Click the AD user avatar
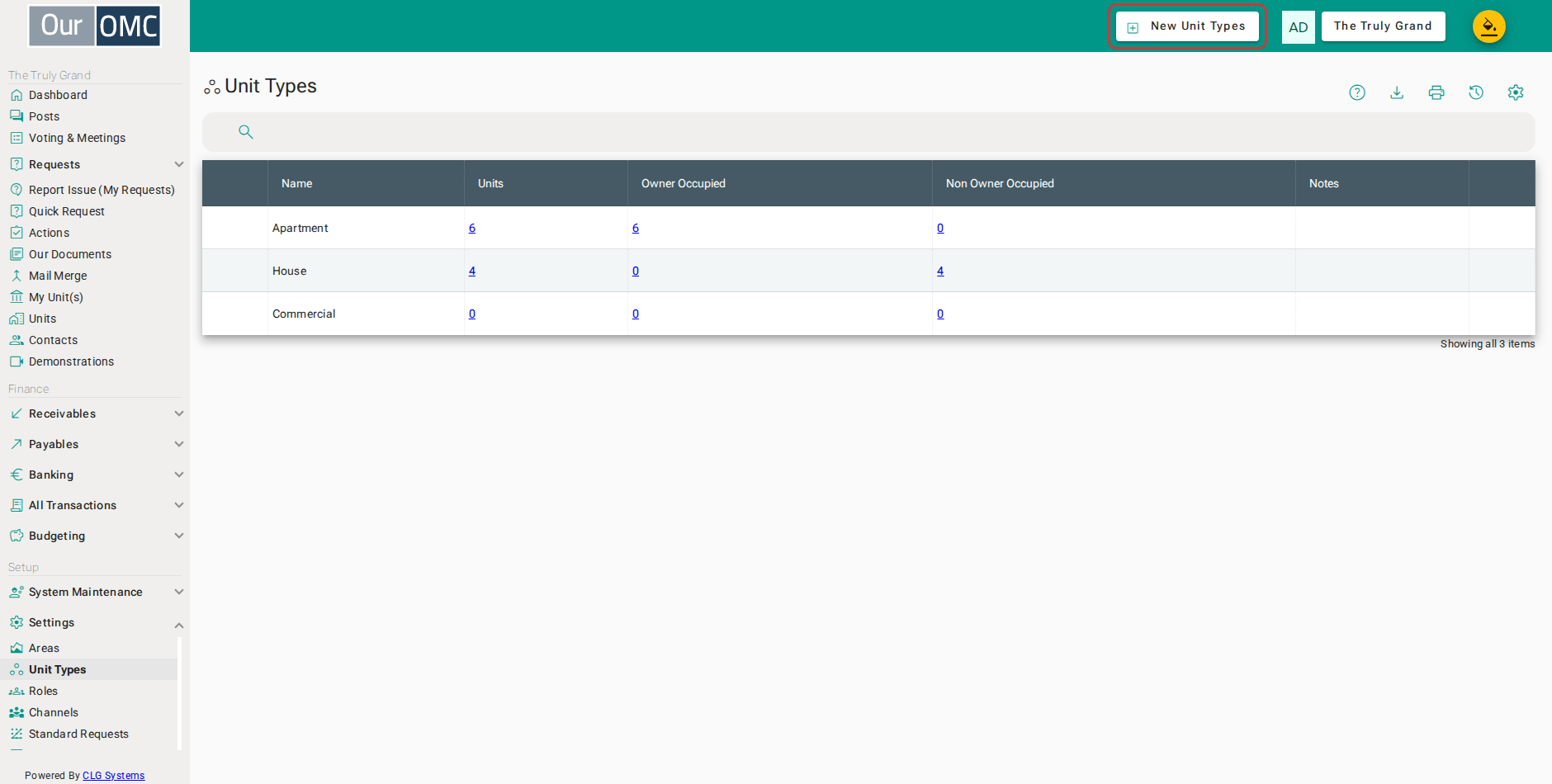The width and height of the screenshot is (1552, 784). [1299, 27]
